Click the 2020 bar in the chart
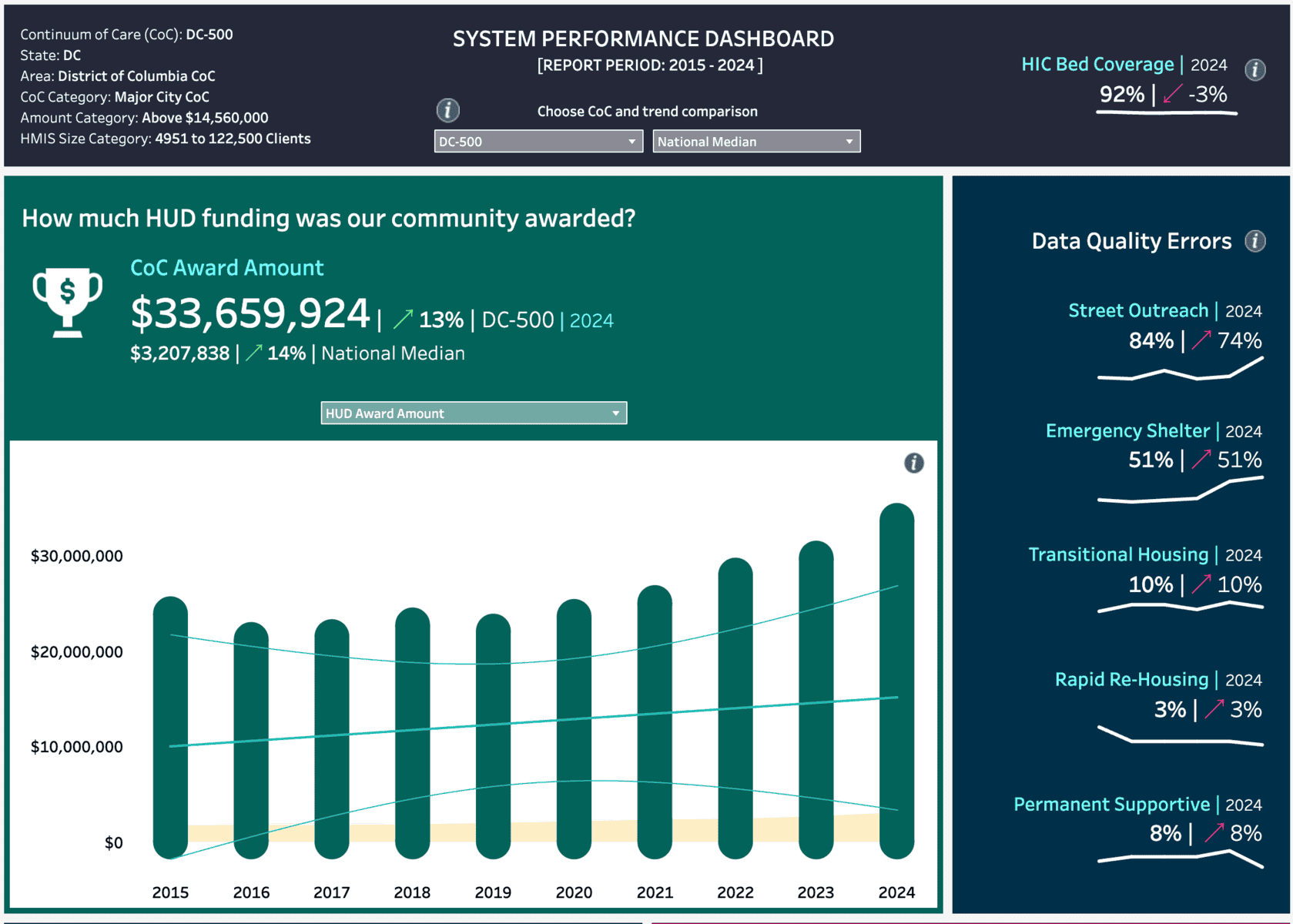This screenshot has height=924, width=1293. 574,729
